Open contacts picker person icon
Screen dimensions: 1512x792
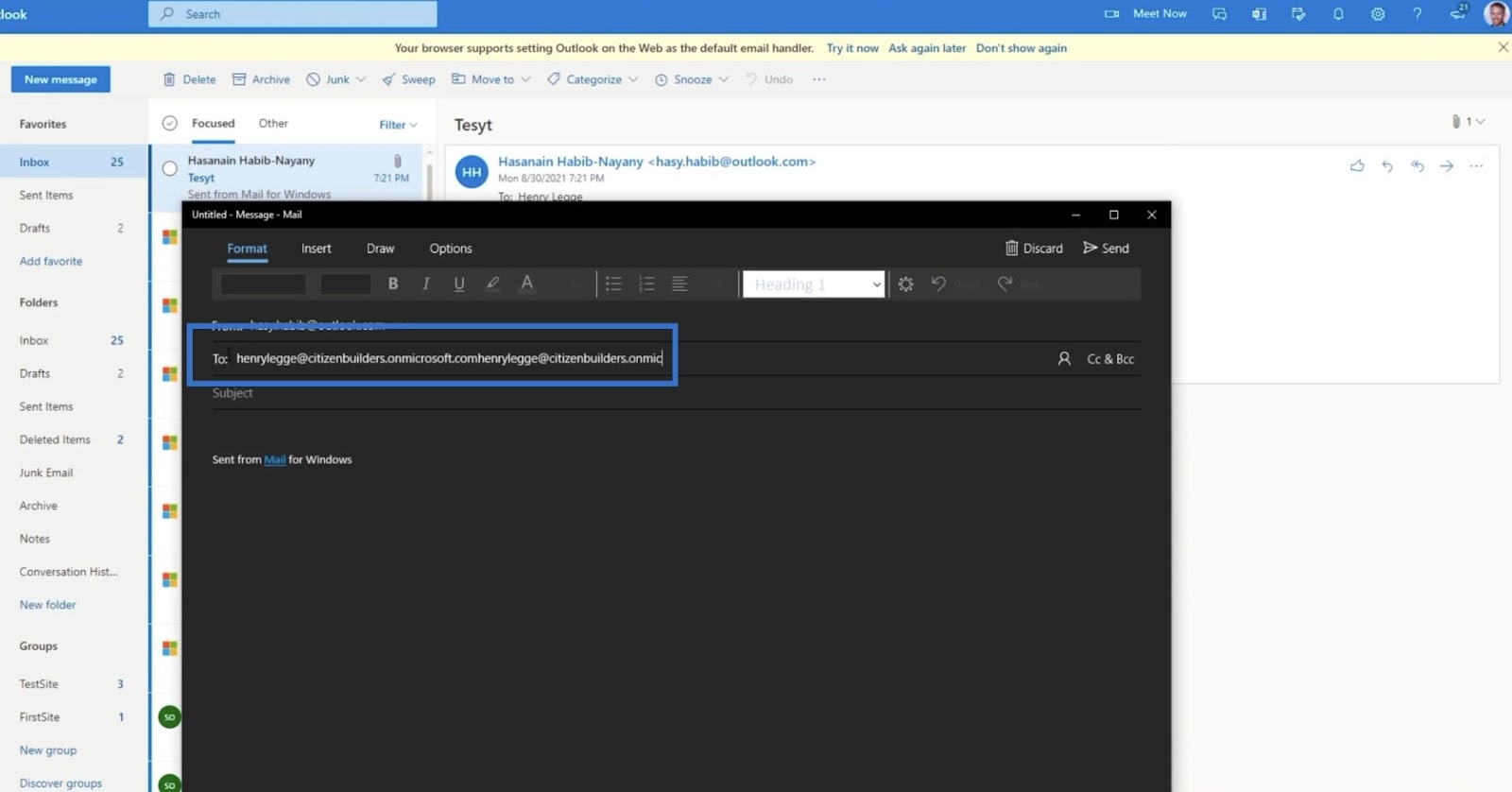(x=1064, y=358)
